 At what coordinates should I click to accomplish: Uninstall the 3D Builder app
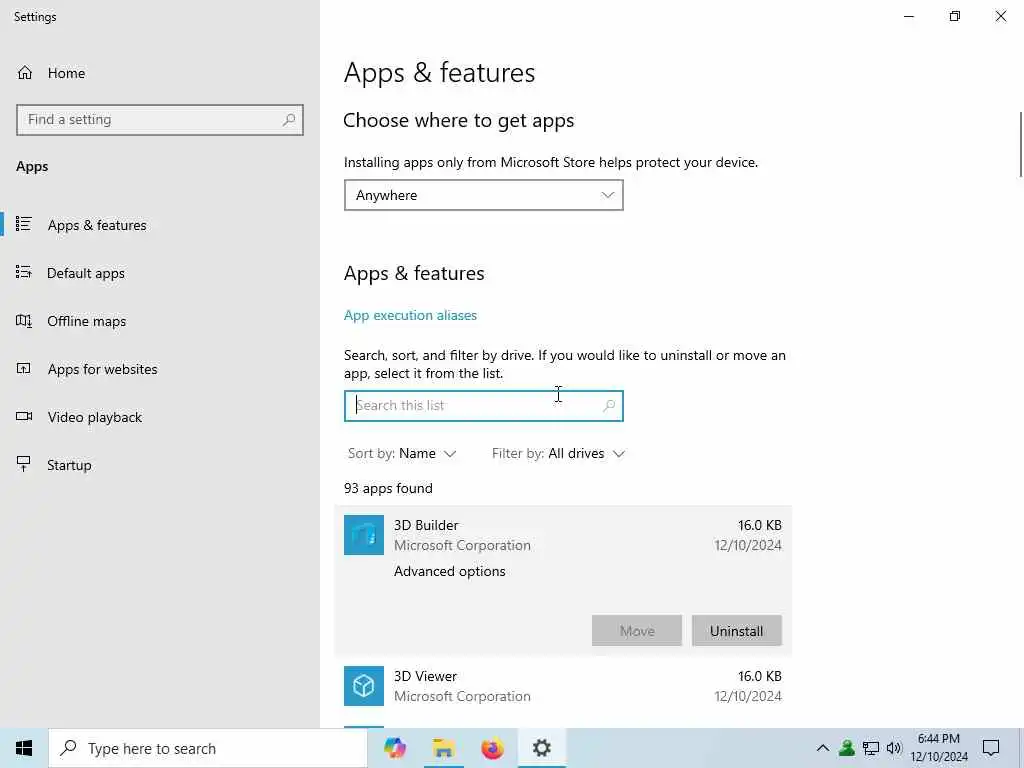[737, 631]
